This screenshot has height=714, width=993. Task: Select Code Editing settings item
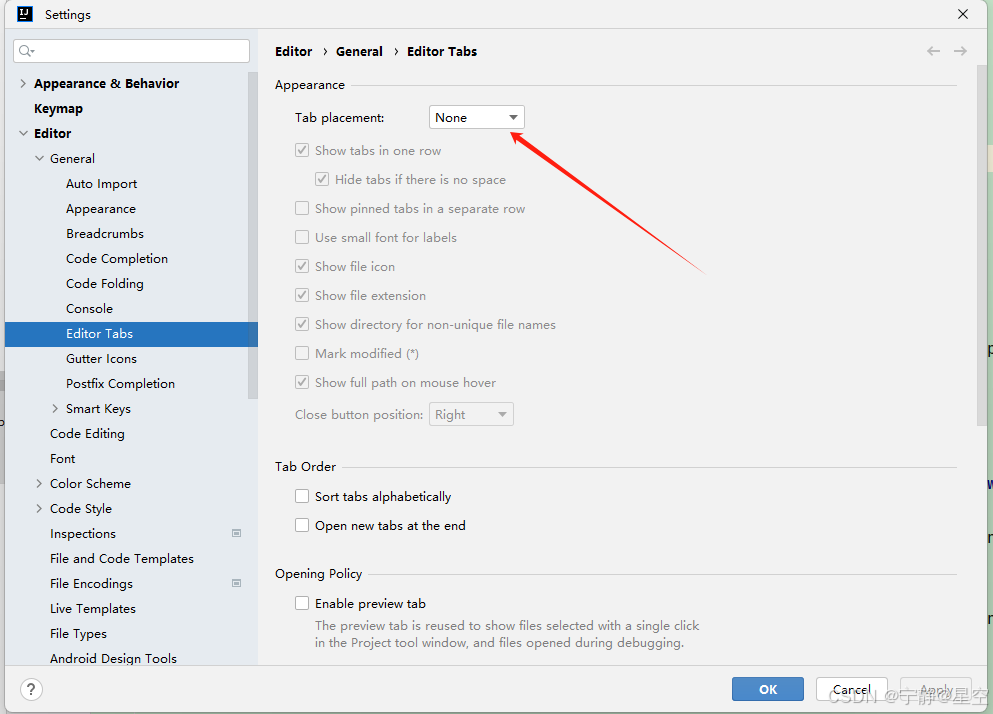(87, 434)
